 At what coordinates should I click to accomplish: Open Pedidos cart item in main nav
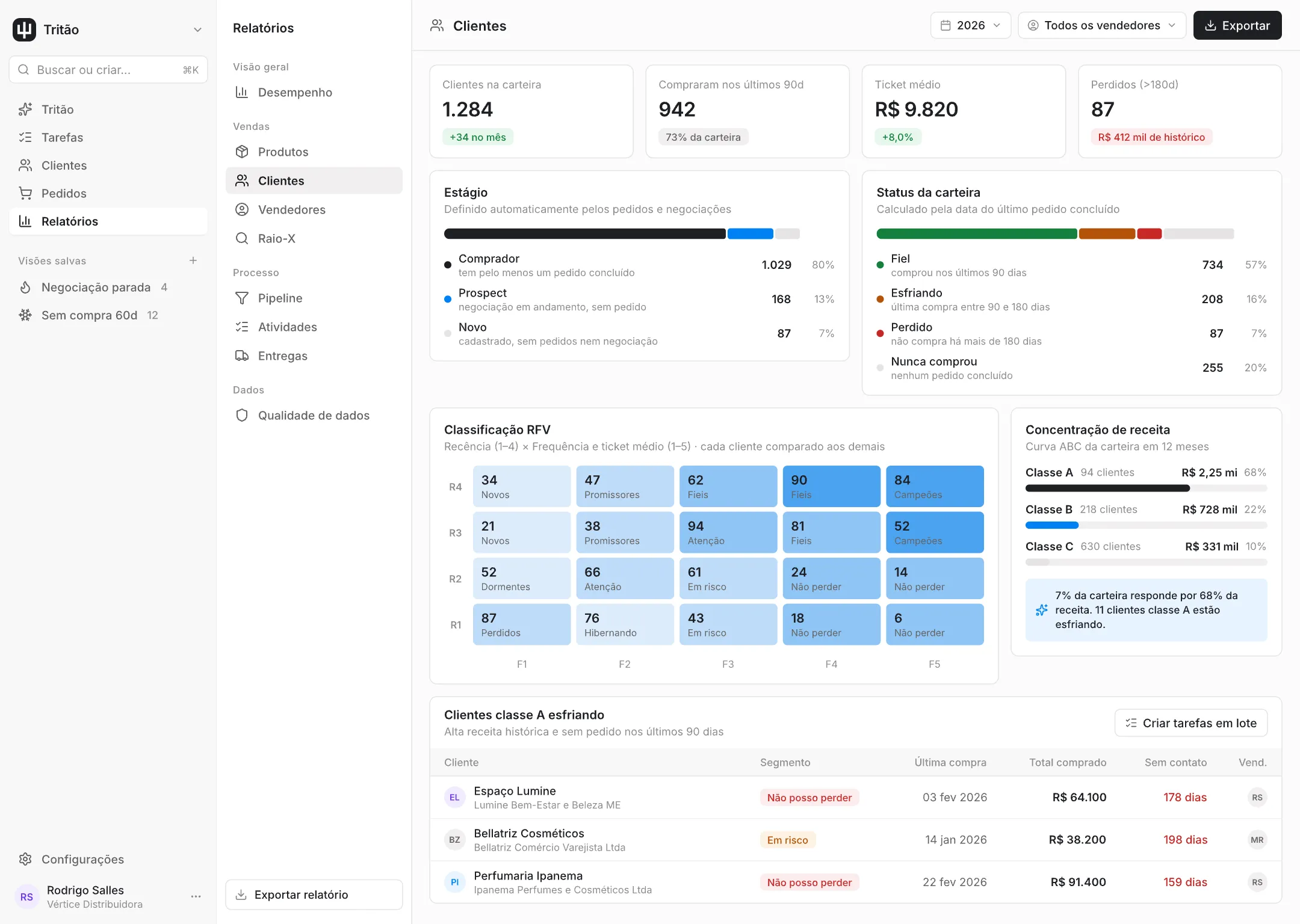(108, 193)
